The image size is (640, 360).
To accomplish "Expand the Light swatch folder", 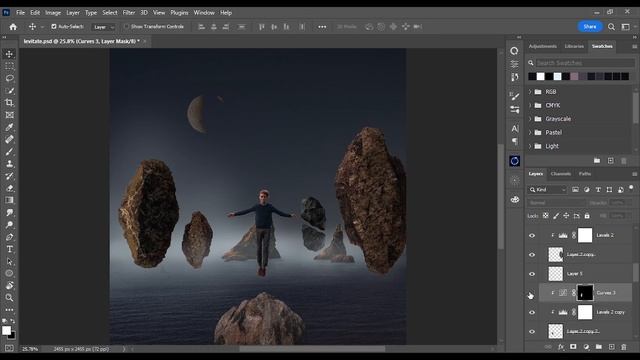I will 530,146.
